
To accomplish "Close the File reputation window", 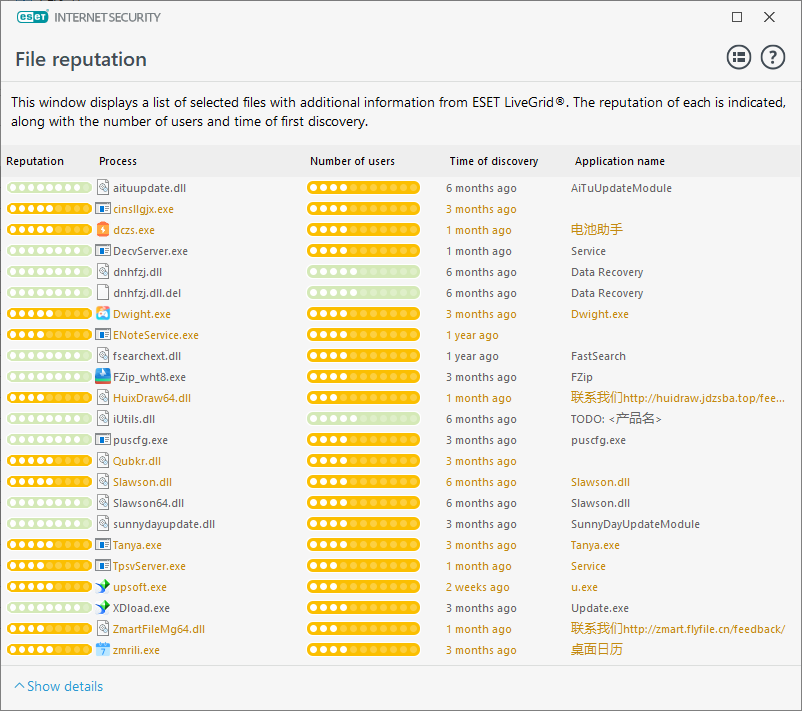I will [769, 17].
